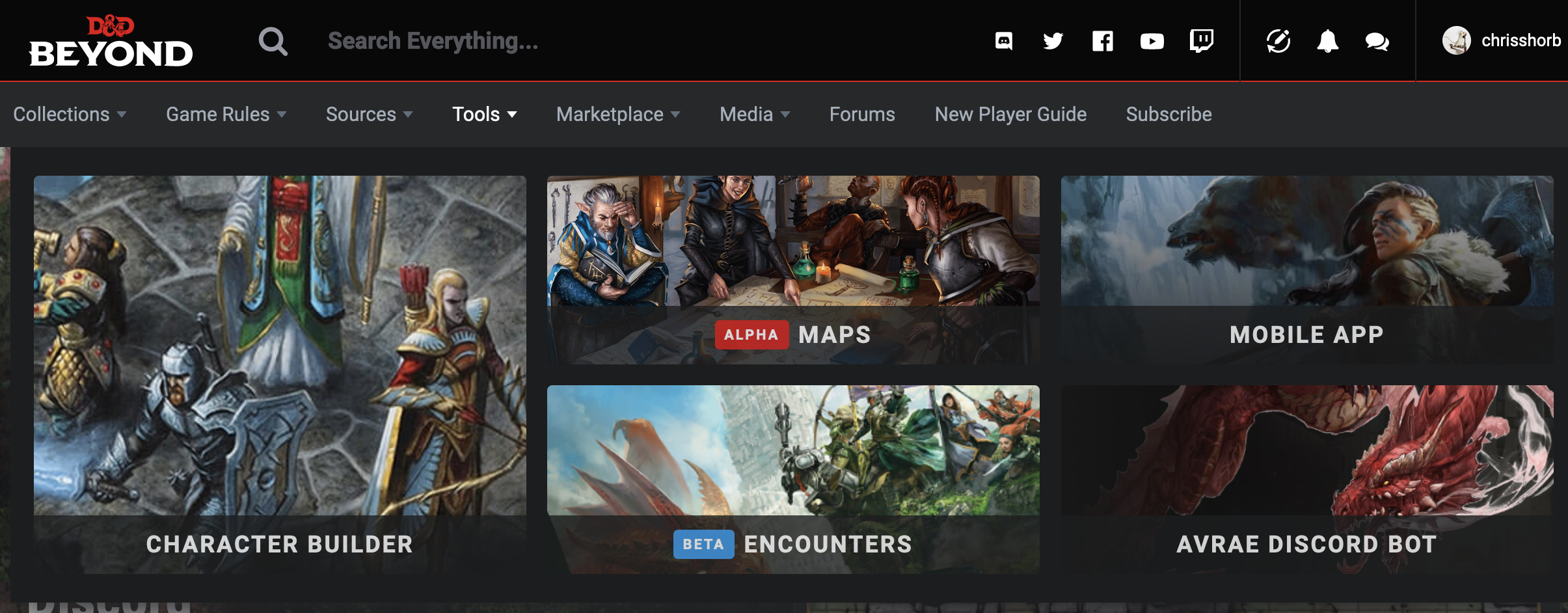Image resolution: width=1568 pixels, height=613 pixels.
Task: Open the Character Builder tile
Action: 280,375
